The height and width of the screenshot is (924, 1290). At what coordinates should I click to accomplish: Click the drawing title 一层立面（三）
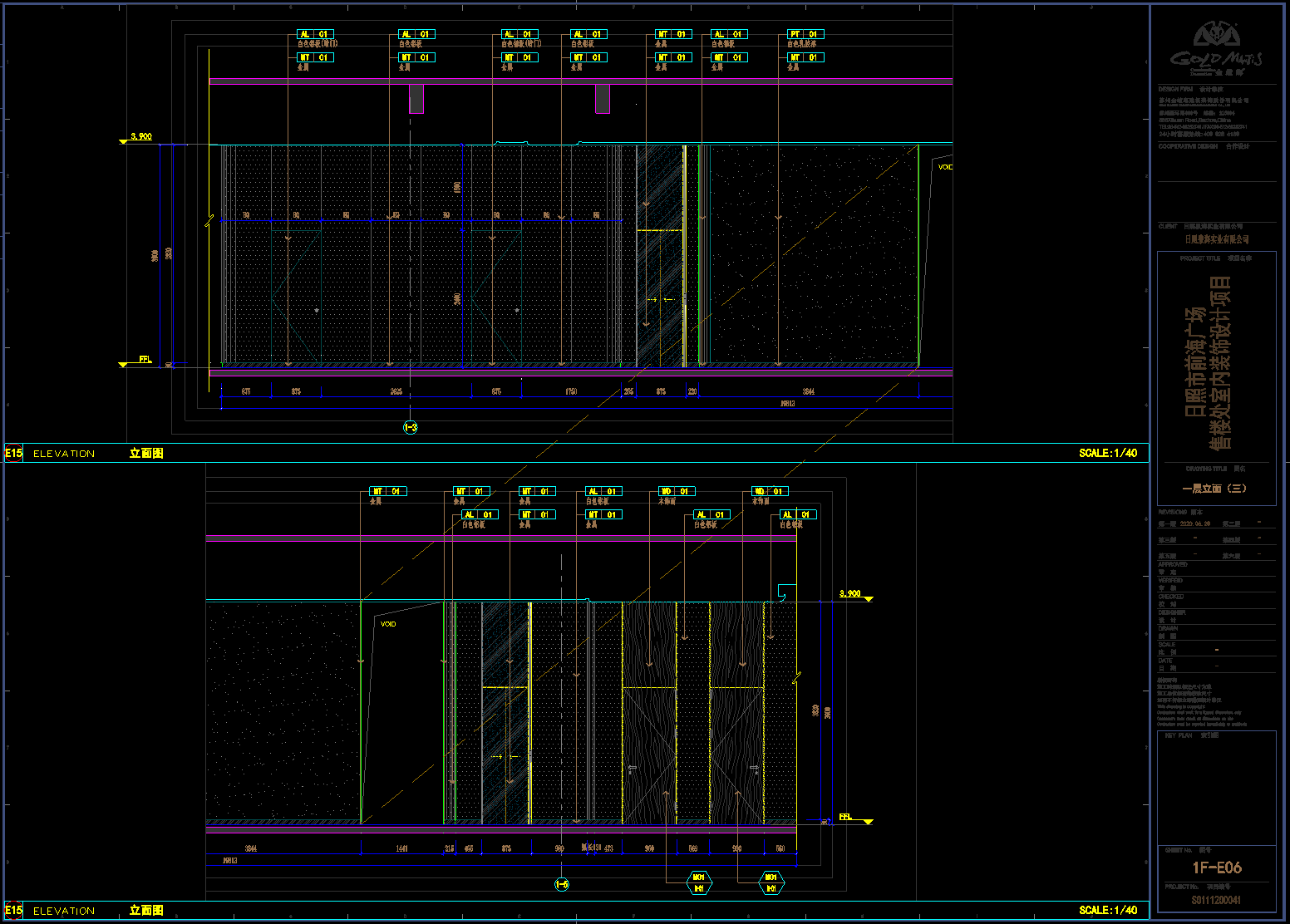point(1214,489)
